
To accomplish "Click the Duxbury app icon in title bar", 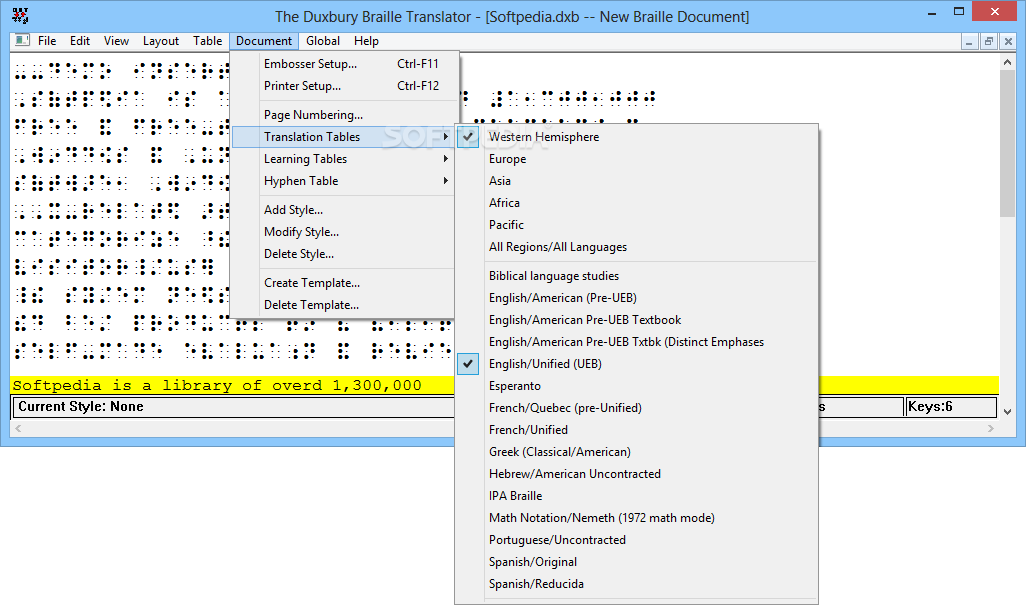I will (x=20, y=15).
